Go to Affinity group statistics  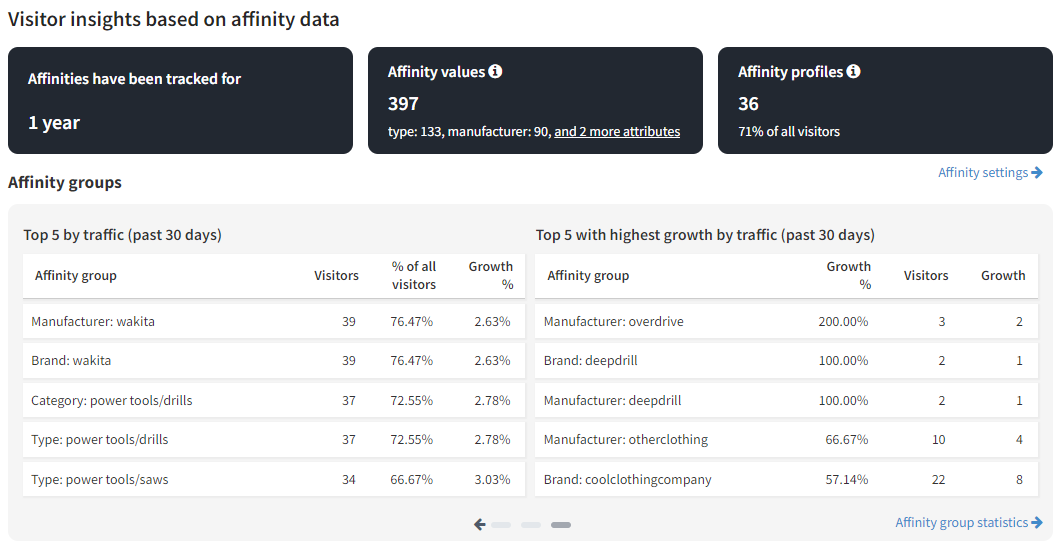tap(961, 523)
